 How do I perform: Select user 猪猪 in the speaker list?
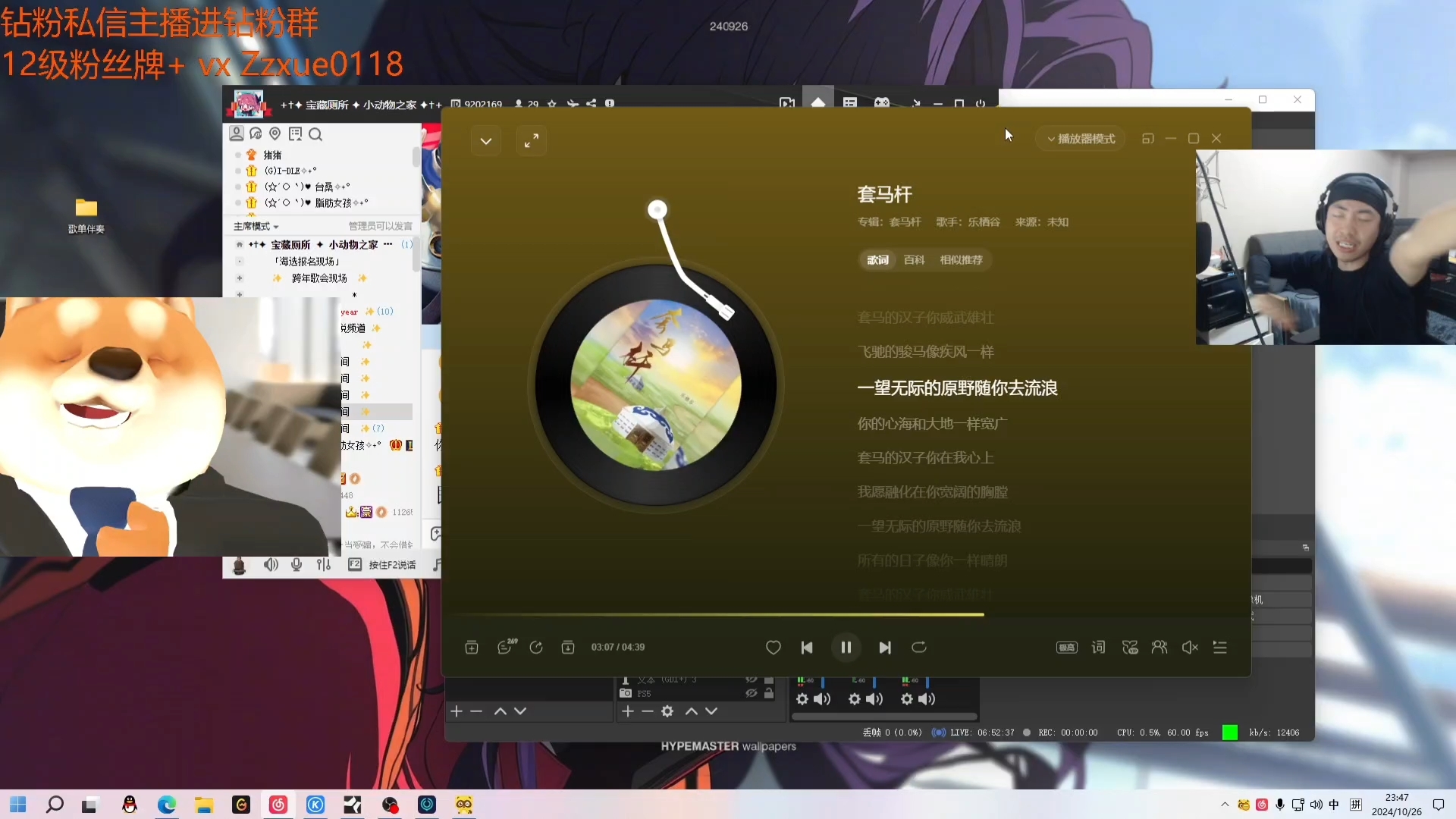[272, 155]
